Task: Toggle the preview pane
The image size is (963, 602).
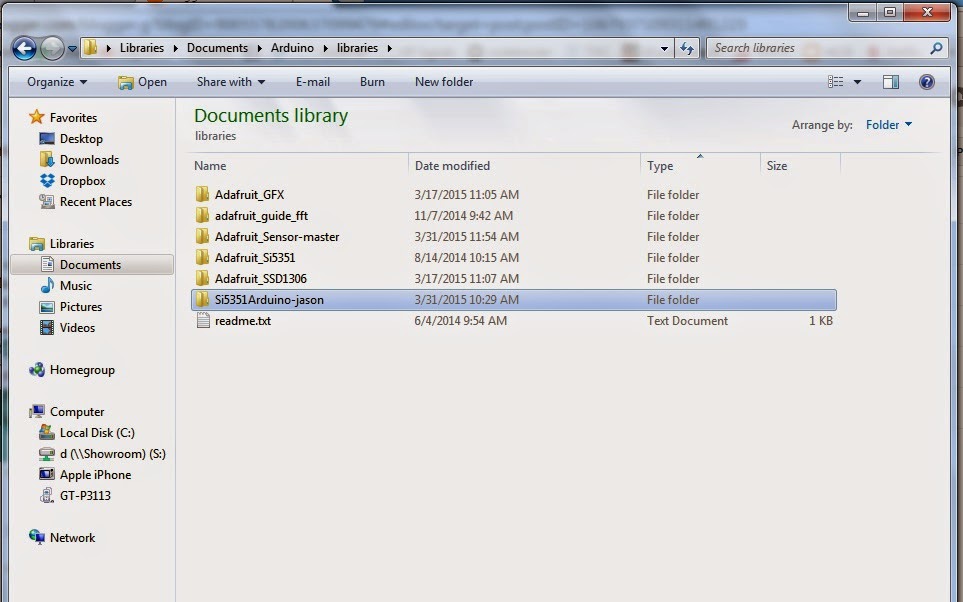Action: [891, 82]
